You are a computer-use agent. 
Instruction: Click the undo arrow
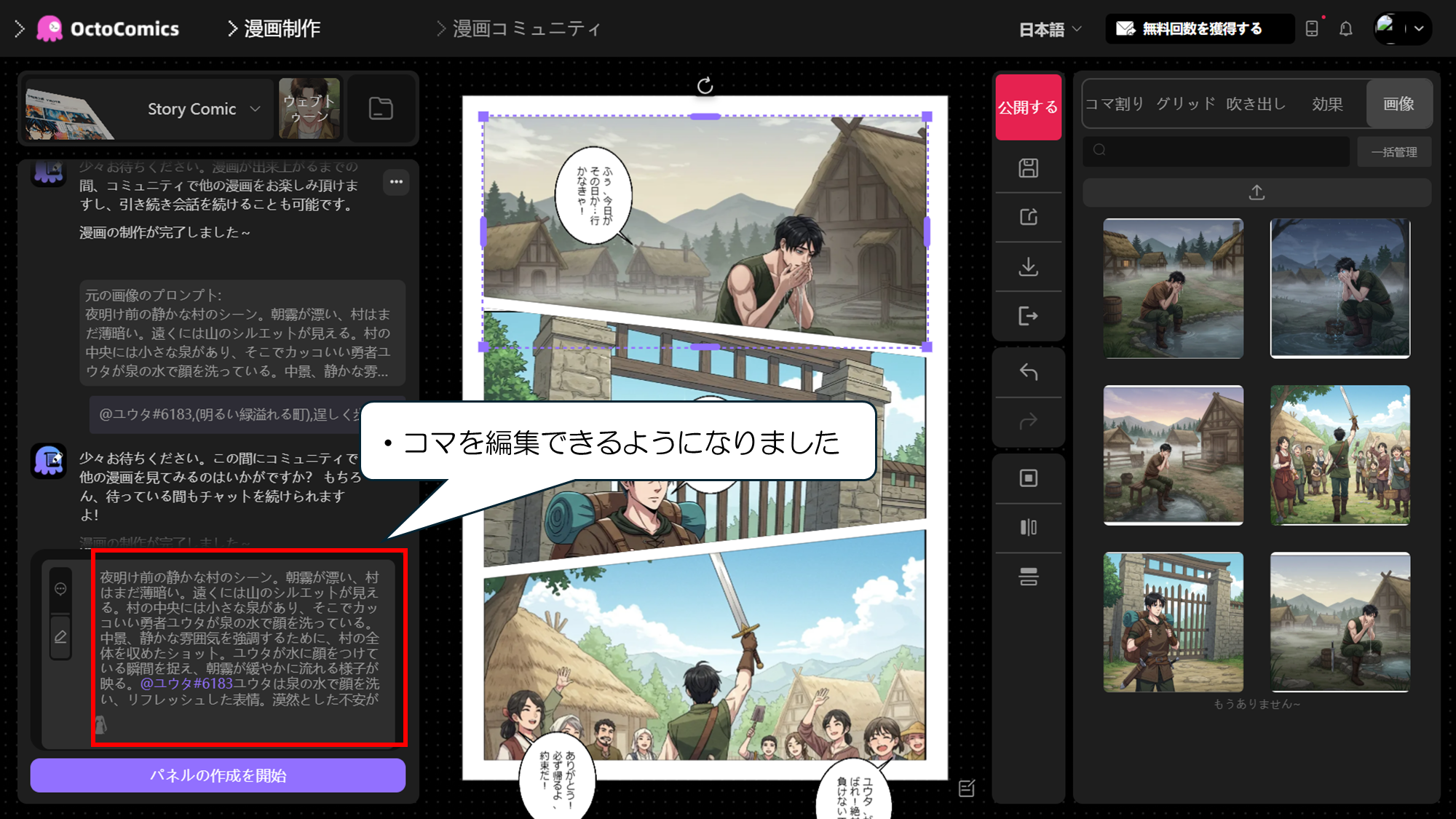(1028, 372)
